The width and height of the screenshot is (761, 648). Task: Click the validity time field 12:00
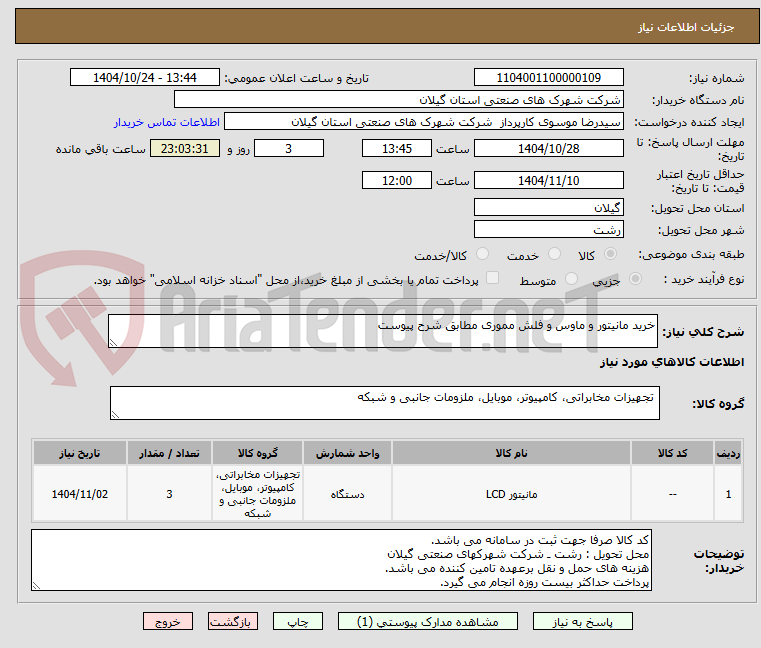pos(397,180)
